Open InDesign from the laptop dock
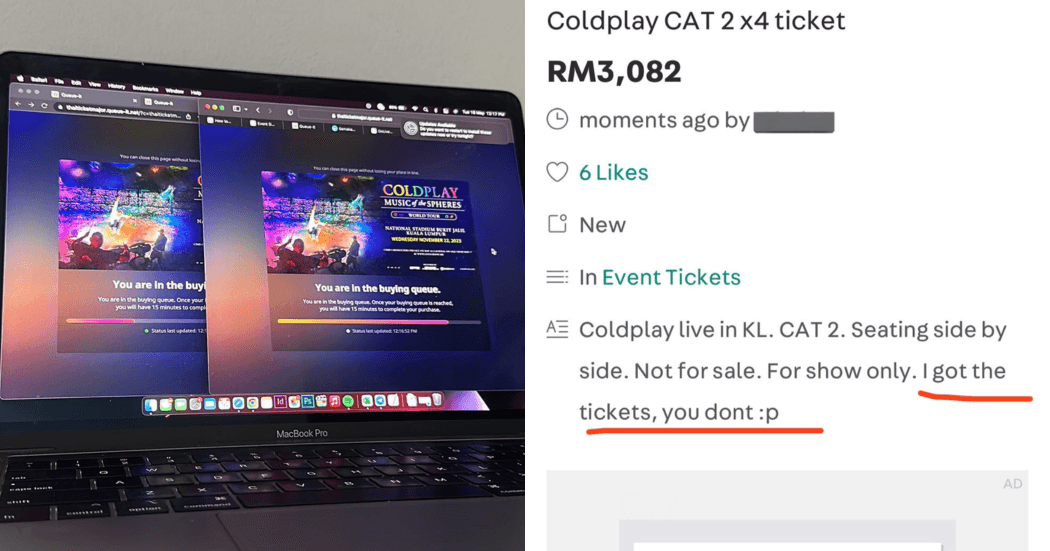The image size is (1050, 551). point(280,401)
